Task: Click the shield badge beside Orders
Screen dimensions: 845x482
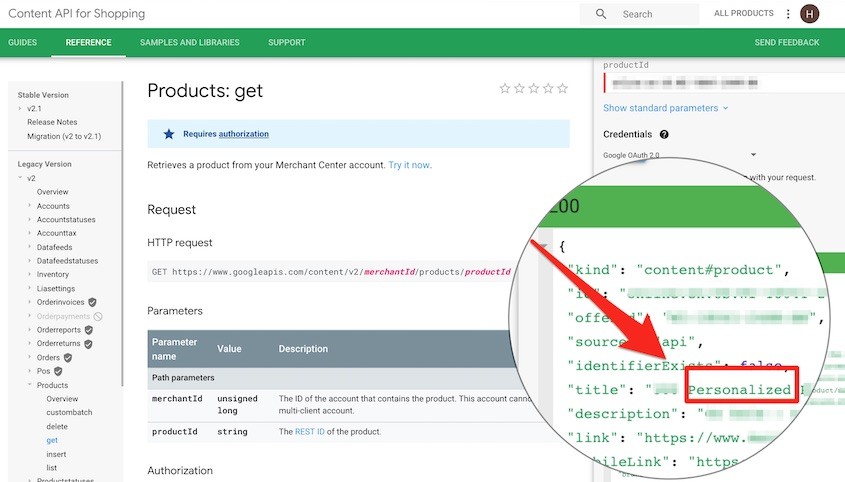Action: tap(68, 357)
